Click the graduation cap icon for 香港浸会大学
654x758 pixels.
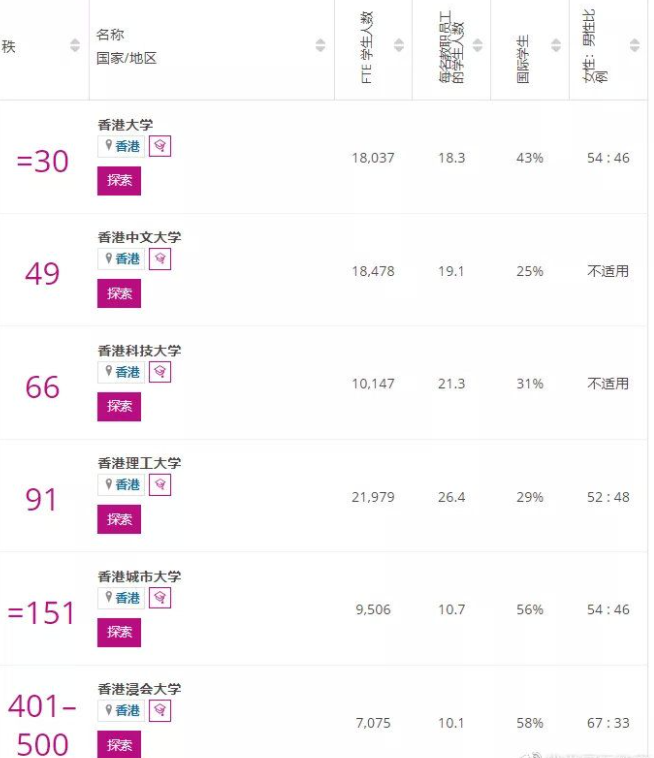pyautogui.click(x=160, y=710)
